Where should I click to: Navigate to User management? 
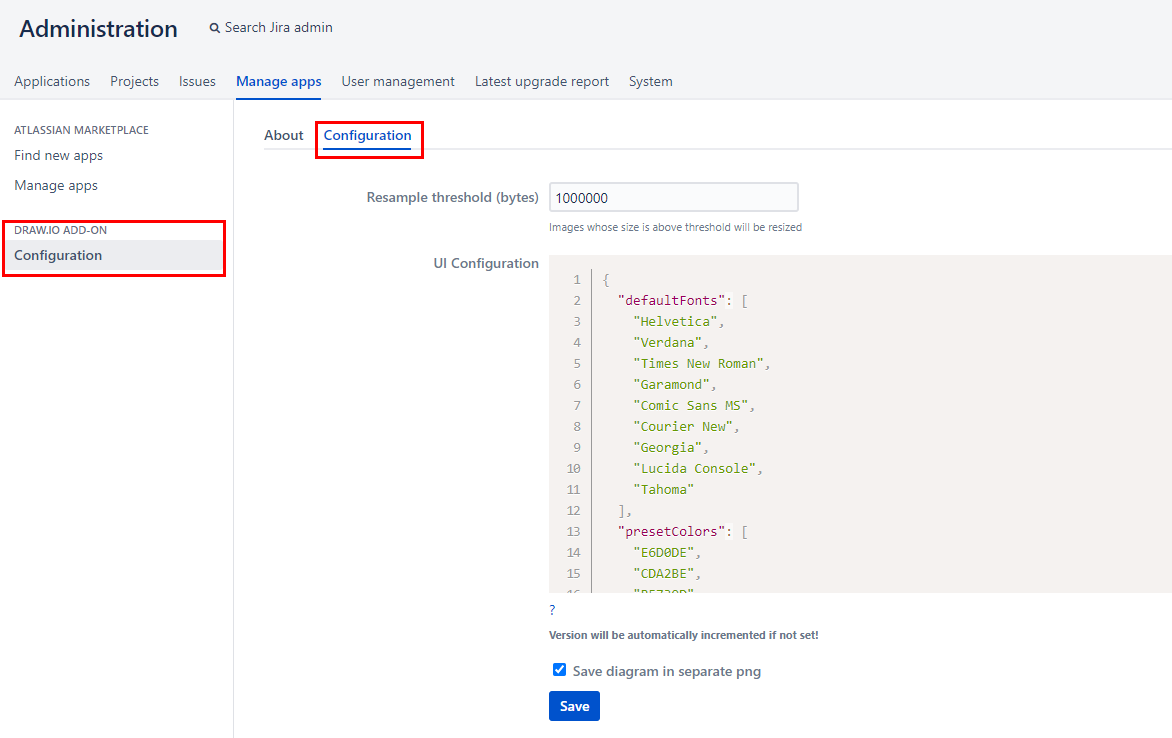click(x=397, y=81)
